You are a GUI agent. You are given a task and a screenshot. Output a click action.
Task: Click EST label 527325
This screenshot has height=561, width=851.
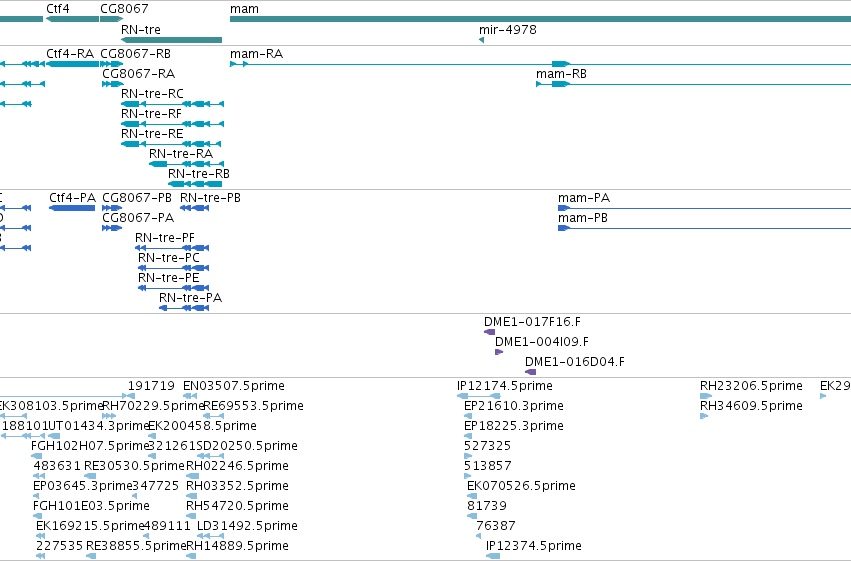click(487, 447)
